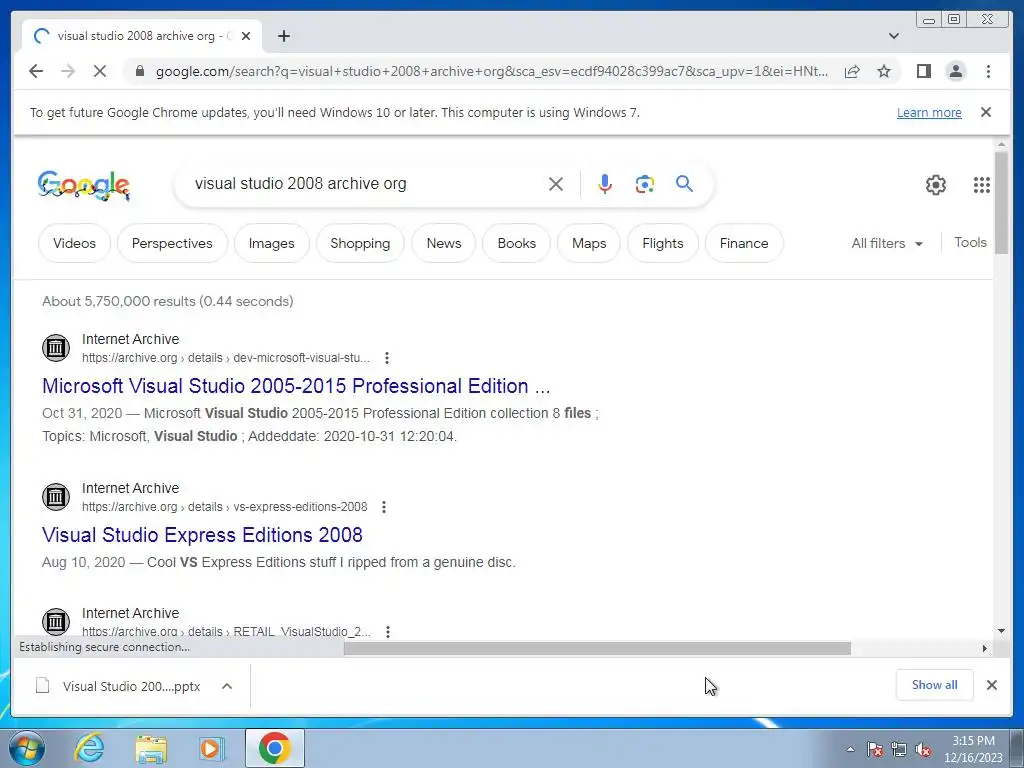1024x768 pixels.
Task: Open Visual Studio Express Editions 2008 result
Action: point(202,535)
